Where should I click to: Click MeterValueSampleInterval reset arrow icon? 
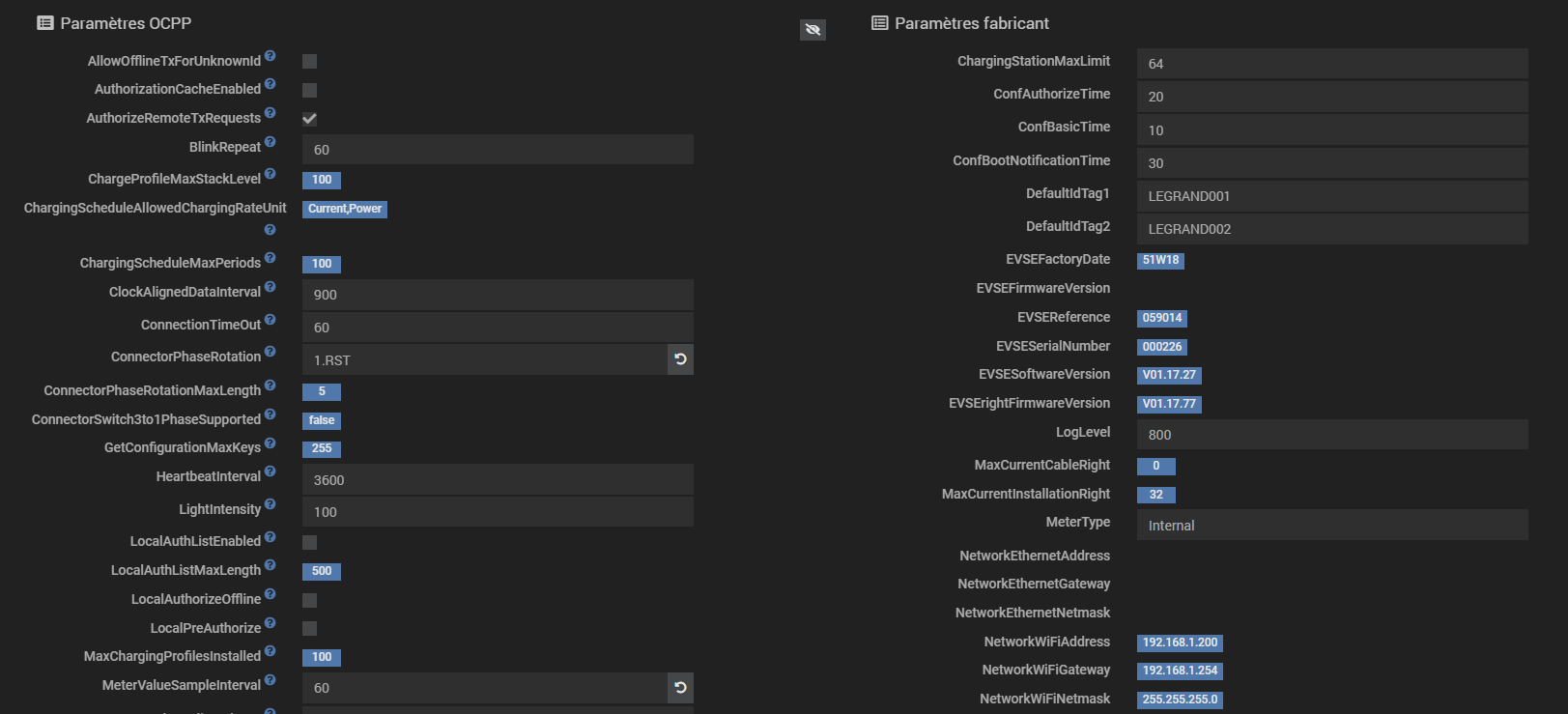pos(680,688)
